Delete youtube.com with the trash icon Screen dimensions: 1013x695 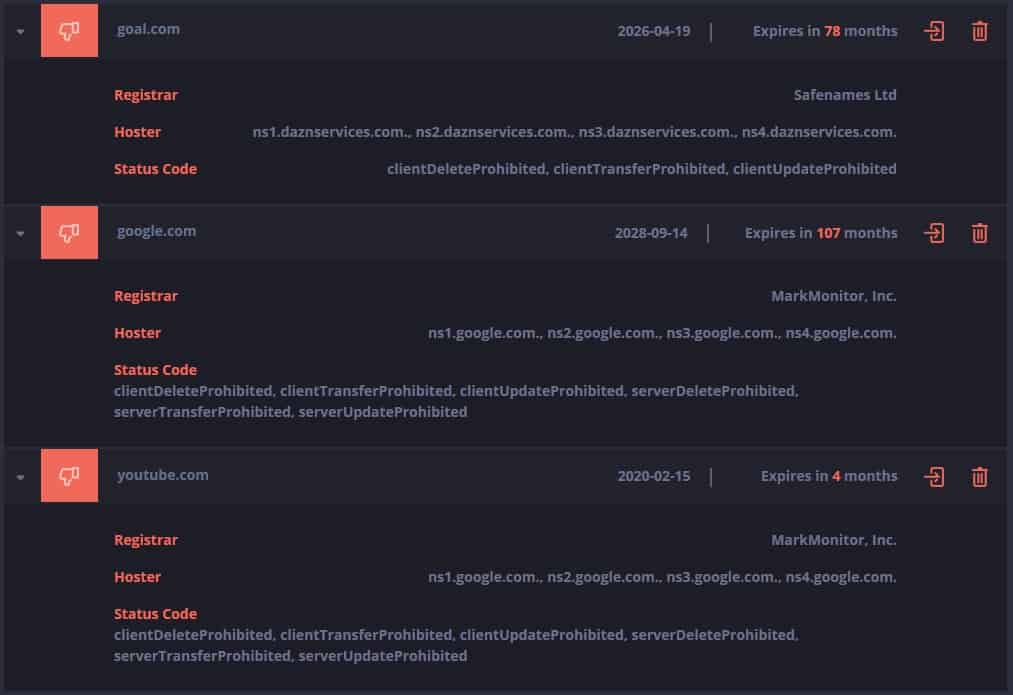click(x=979, y=477)
